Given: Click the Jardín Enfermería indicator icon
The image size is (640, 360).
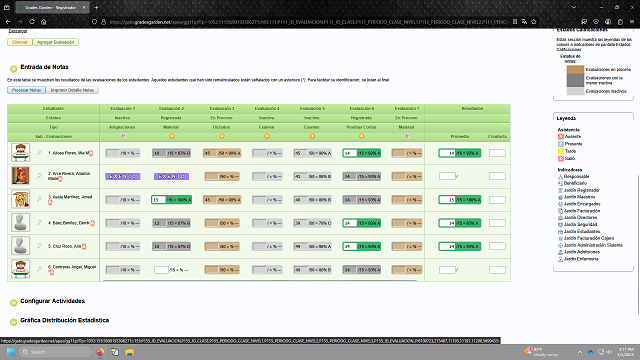Looking at the screenshot, I should point(560,259).
